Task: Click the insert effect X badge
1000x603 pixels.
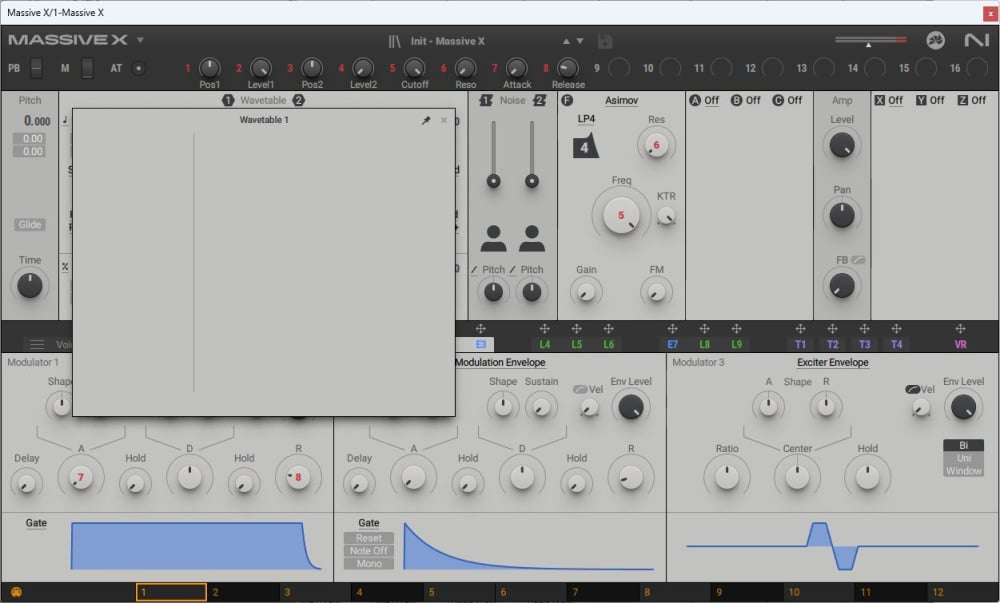Action: (x=879, y=100)
